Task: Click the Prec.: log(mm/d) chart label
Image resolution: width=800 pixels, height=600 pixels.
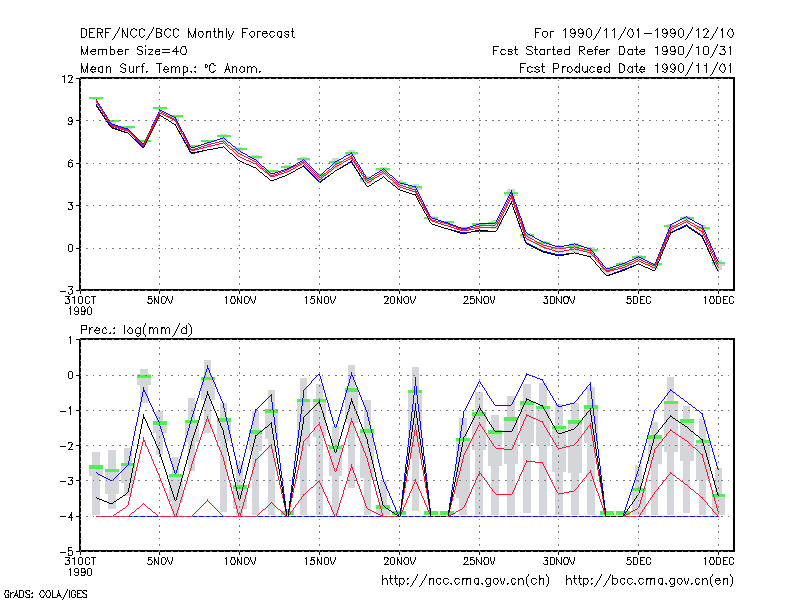Action: click(x=136, y=330)
